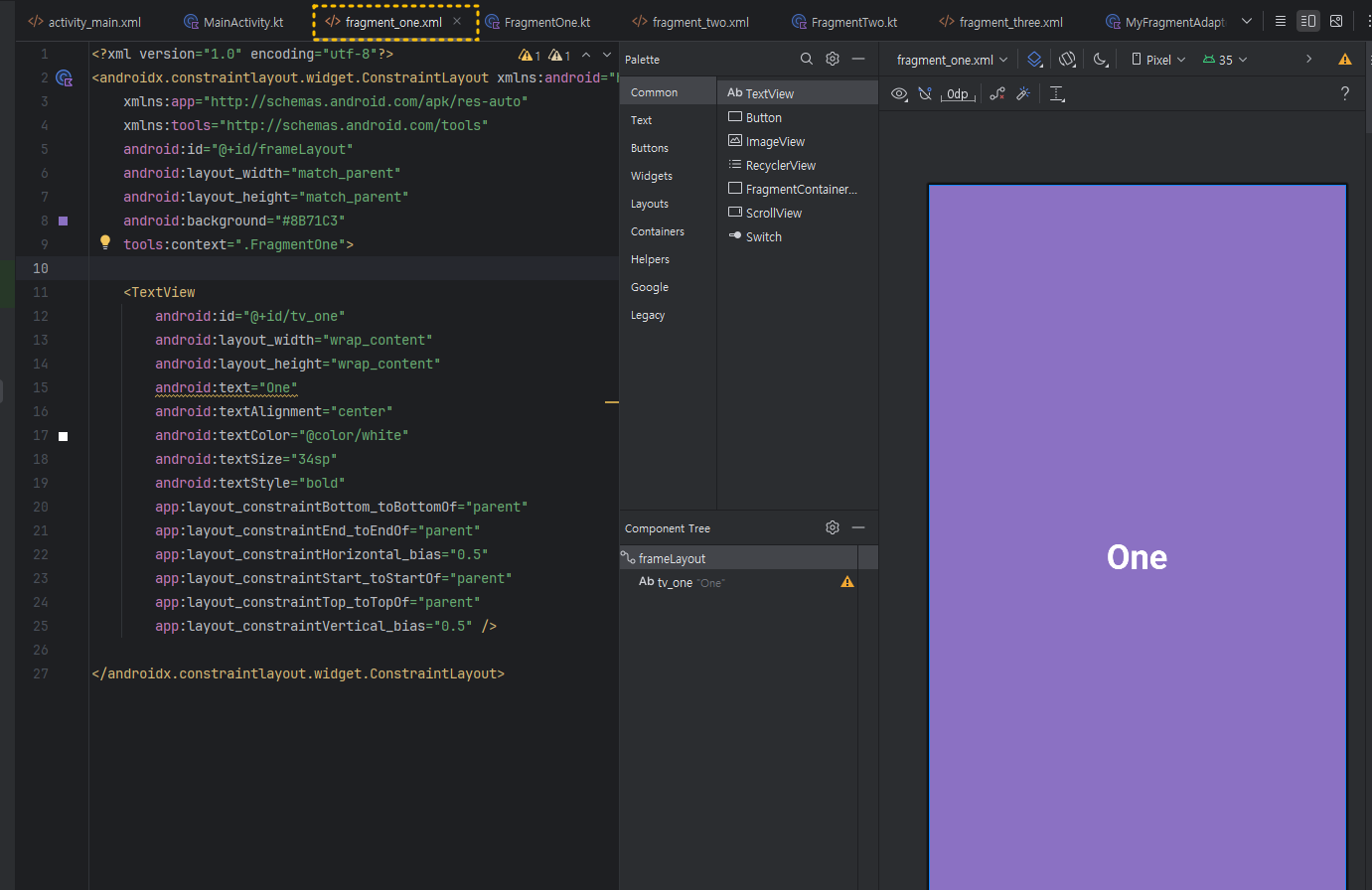The height and width of the screenshot is (890, 1372).
Task: Open the MainActivity.kt tab
Action: pos(233,22)
